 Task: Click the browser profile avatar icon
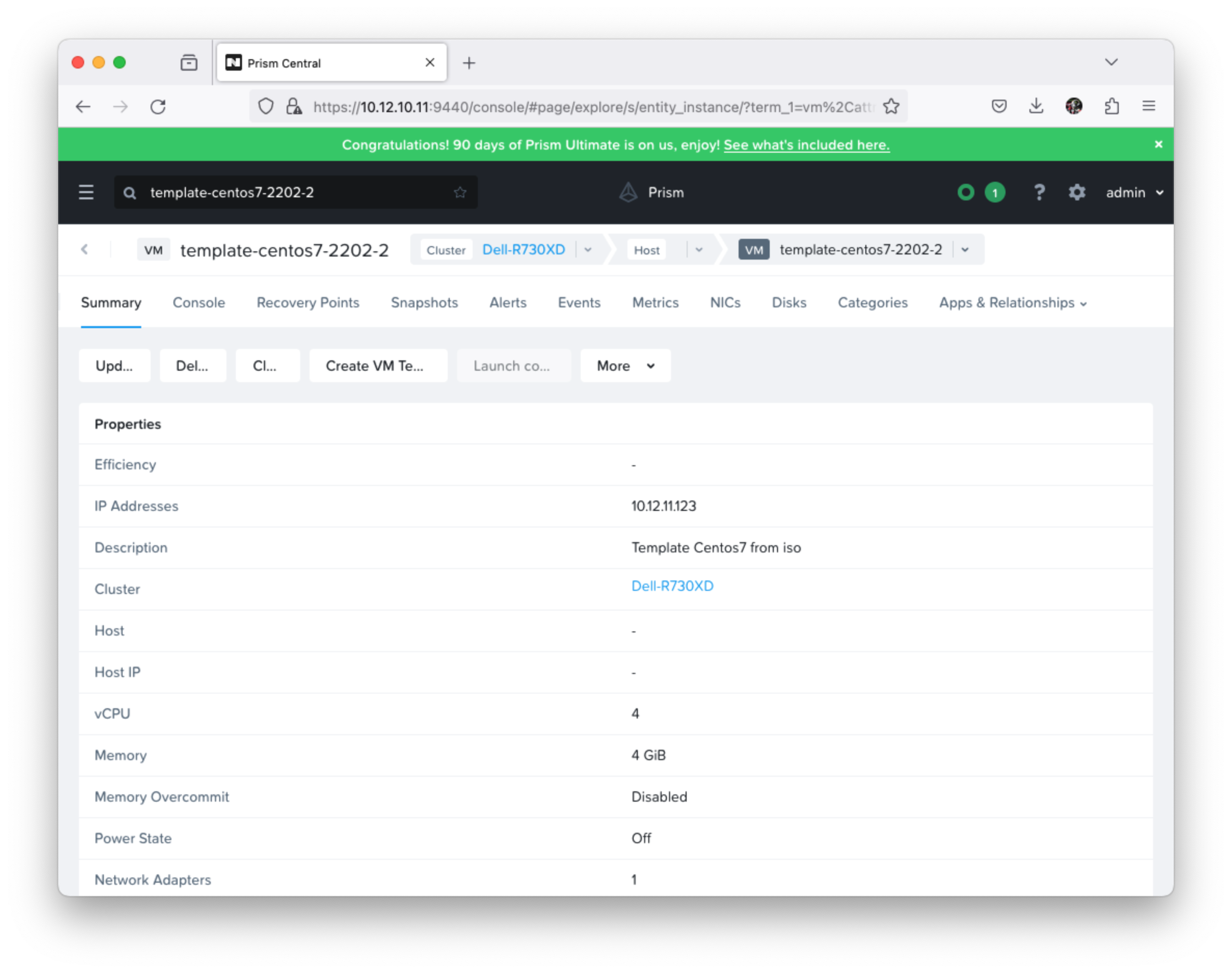point(1074,106)
